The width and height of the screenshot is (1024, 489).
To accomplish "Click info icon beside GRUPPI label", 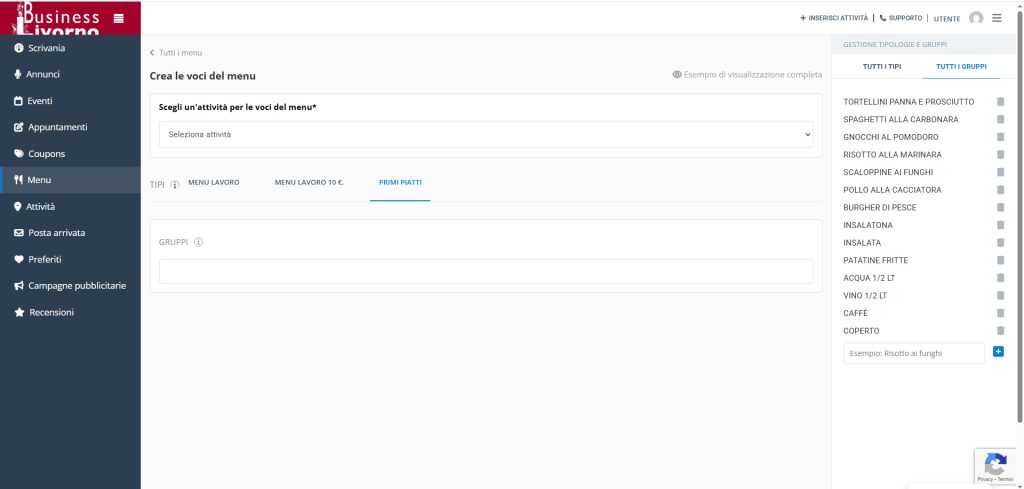I will pyautogui.click(x=198, y=242).
